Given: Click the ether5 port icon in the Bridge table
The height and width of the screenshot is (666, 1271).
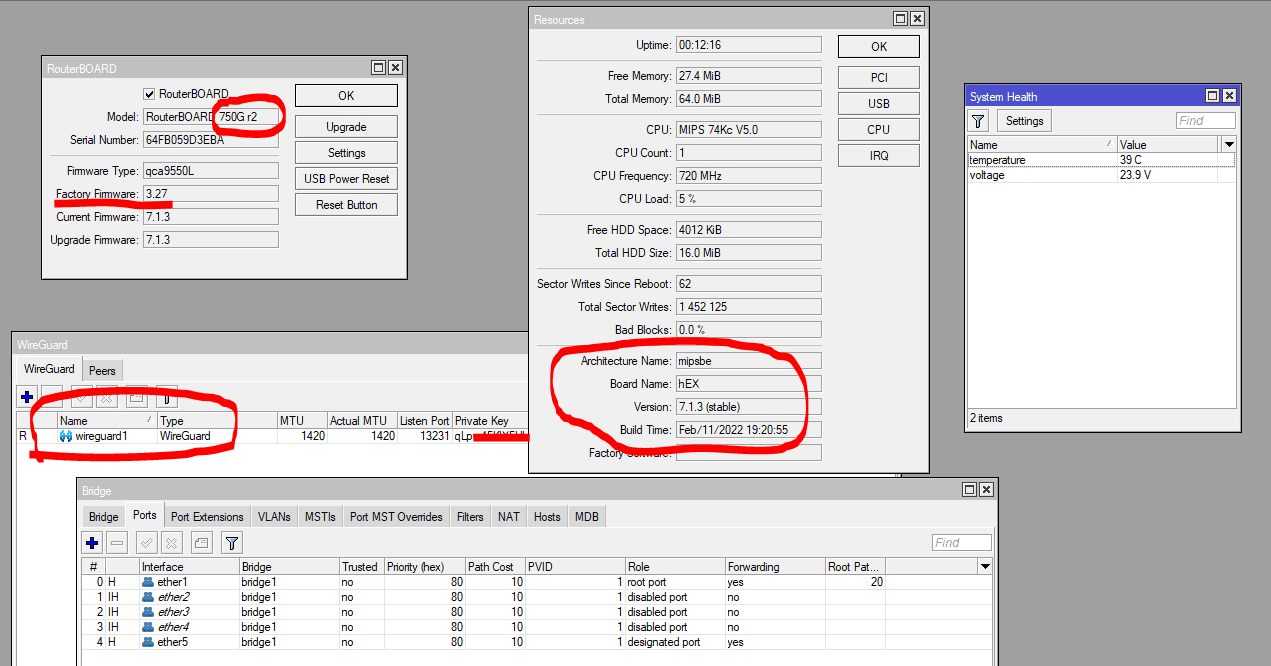Looking at the screenshot, I should click(148, 642).
